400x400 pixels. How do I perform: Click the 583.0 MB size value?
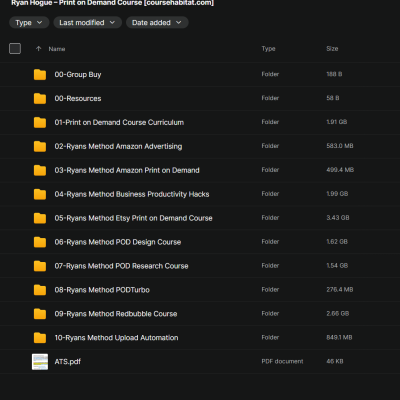(x=340, y=146)
